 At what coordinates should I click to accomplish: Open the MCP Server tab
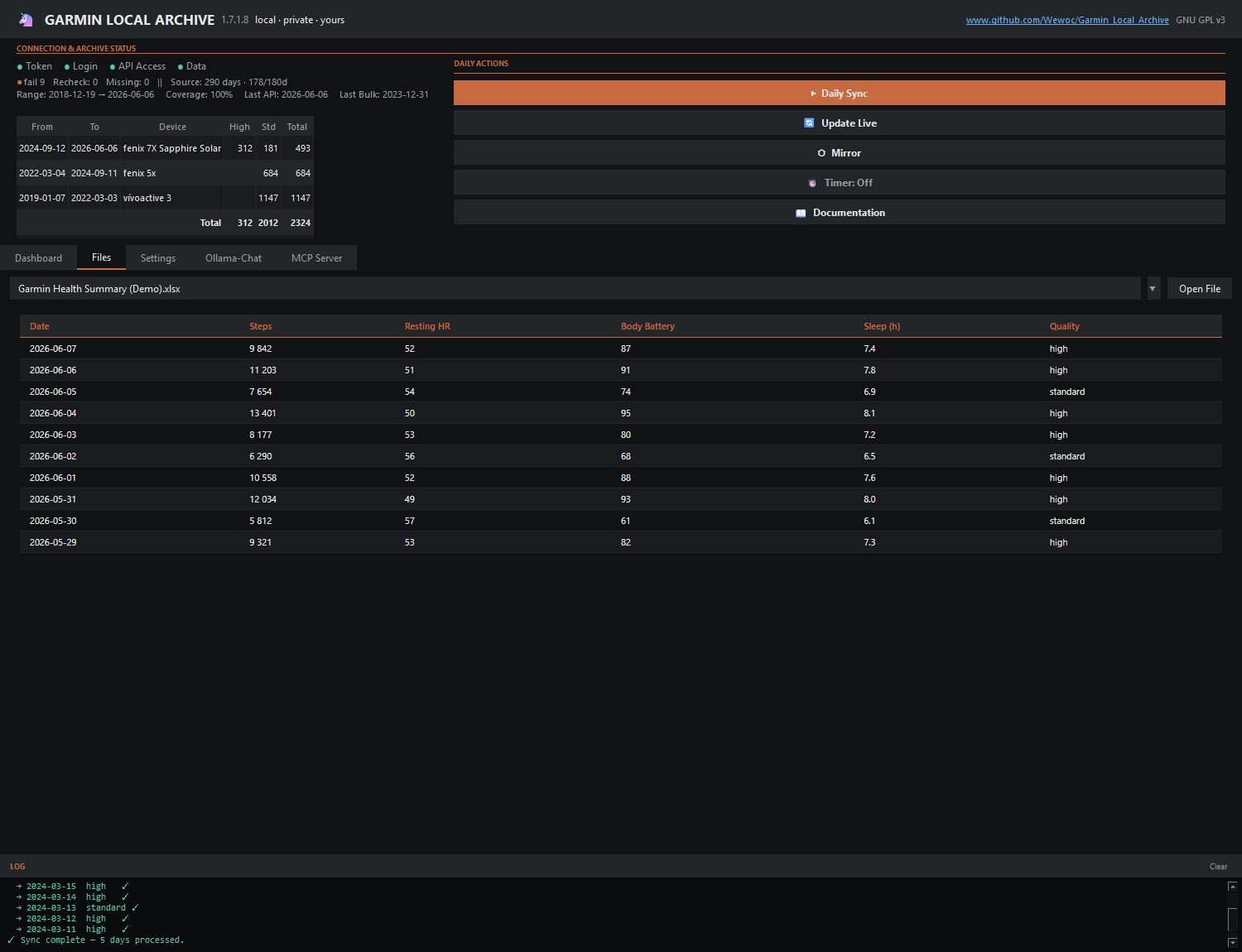(316, 257)
